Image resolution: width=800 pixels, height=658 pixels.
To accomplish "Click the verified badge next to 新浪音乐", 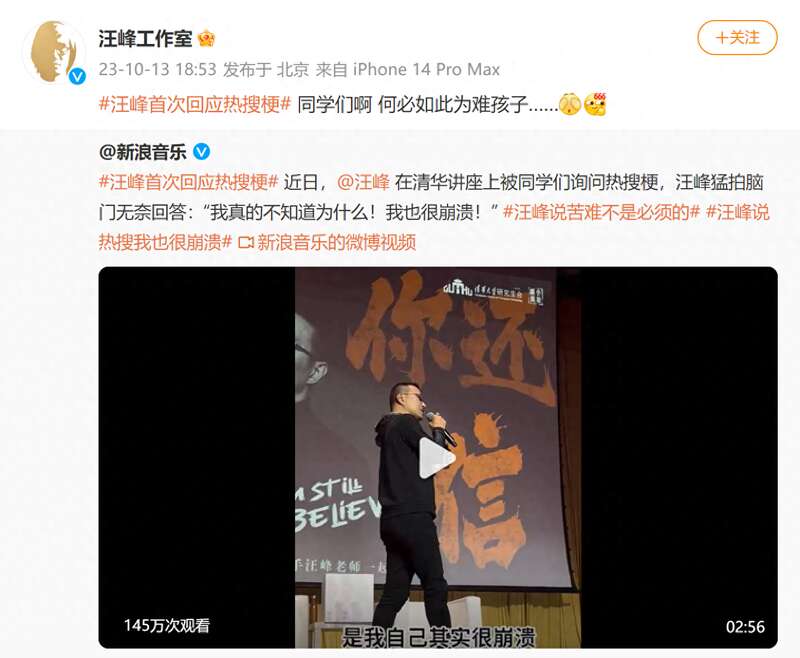I will 202,151.
